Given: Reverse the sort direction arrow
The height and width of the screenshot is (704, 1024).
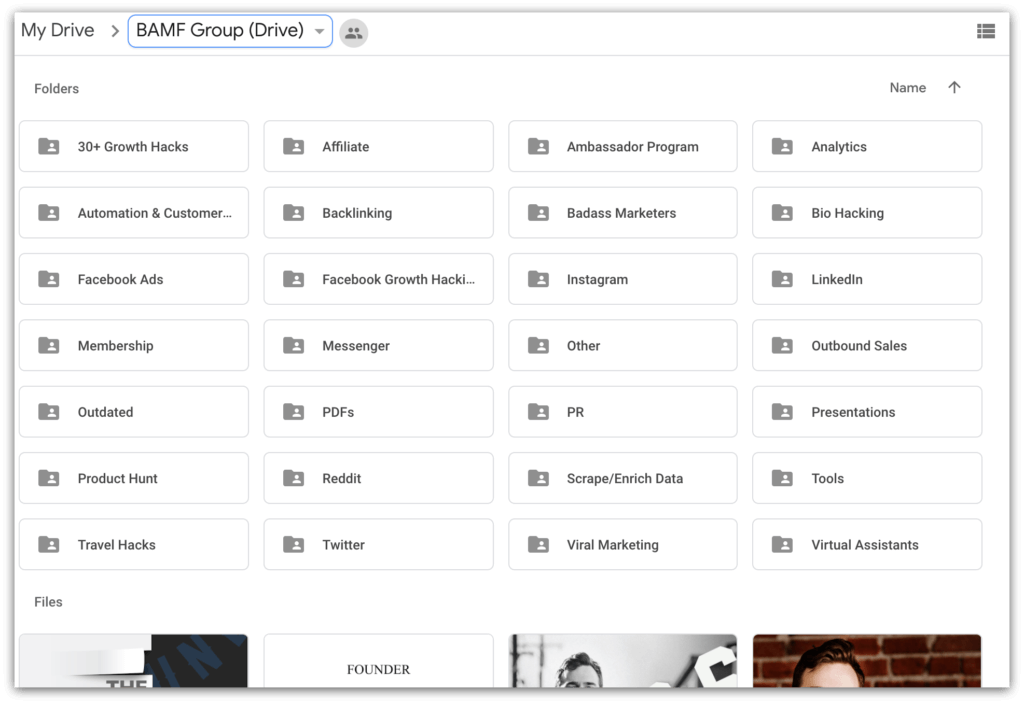Looking at the screenshot, I should click(954, 88).
